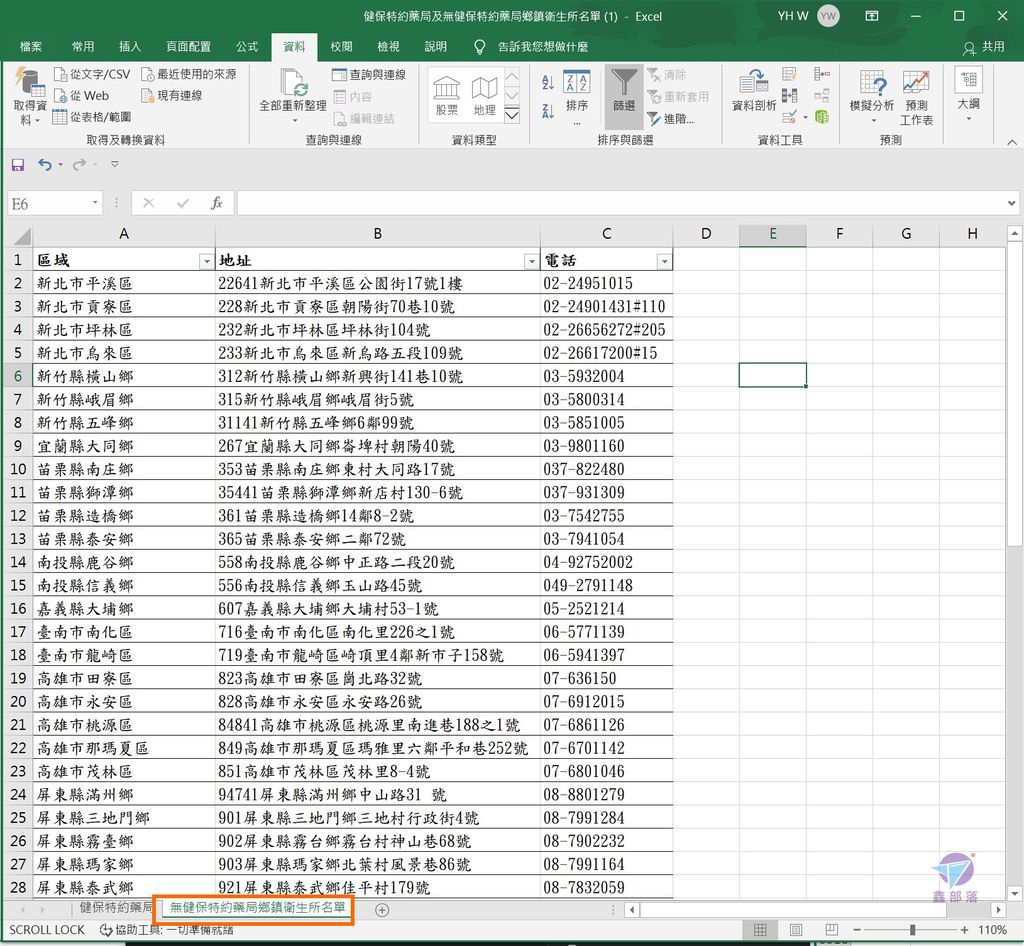Collapse the ribbon
The width and height of the screenshot is (1024, 946).
point(1012,141)
